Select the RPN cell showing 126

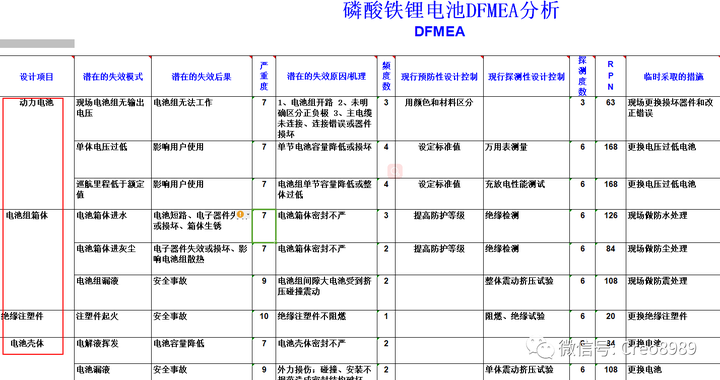(610, 226)
